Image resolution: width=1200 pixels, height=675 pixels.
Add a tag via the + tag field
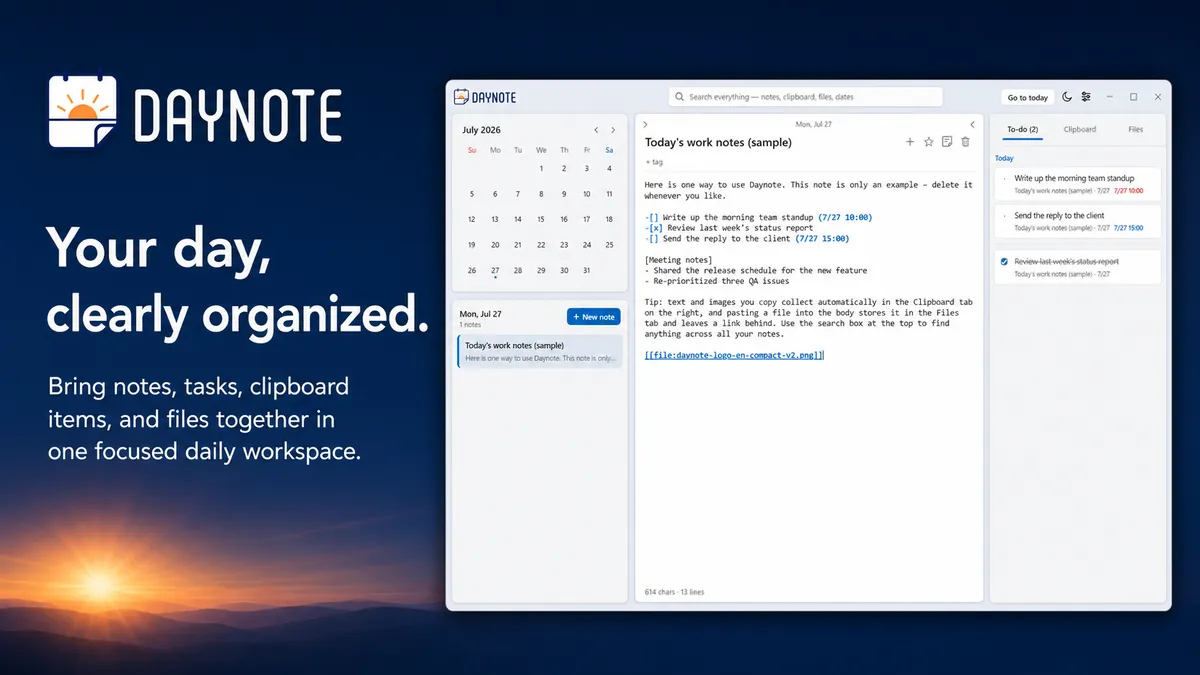(654, 161)
